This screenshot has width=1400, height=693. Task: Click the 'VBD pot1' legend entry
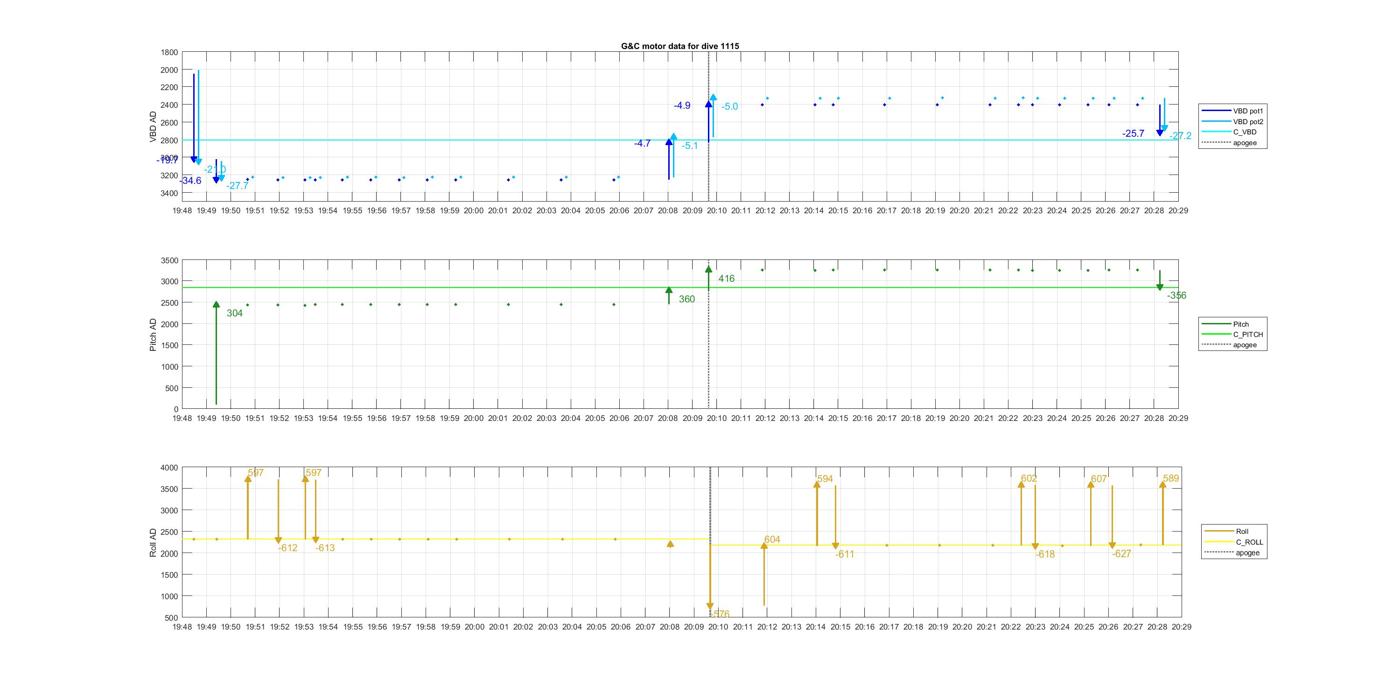1249,110
